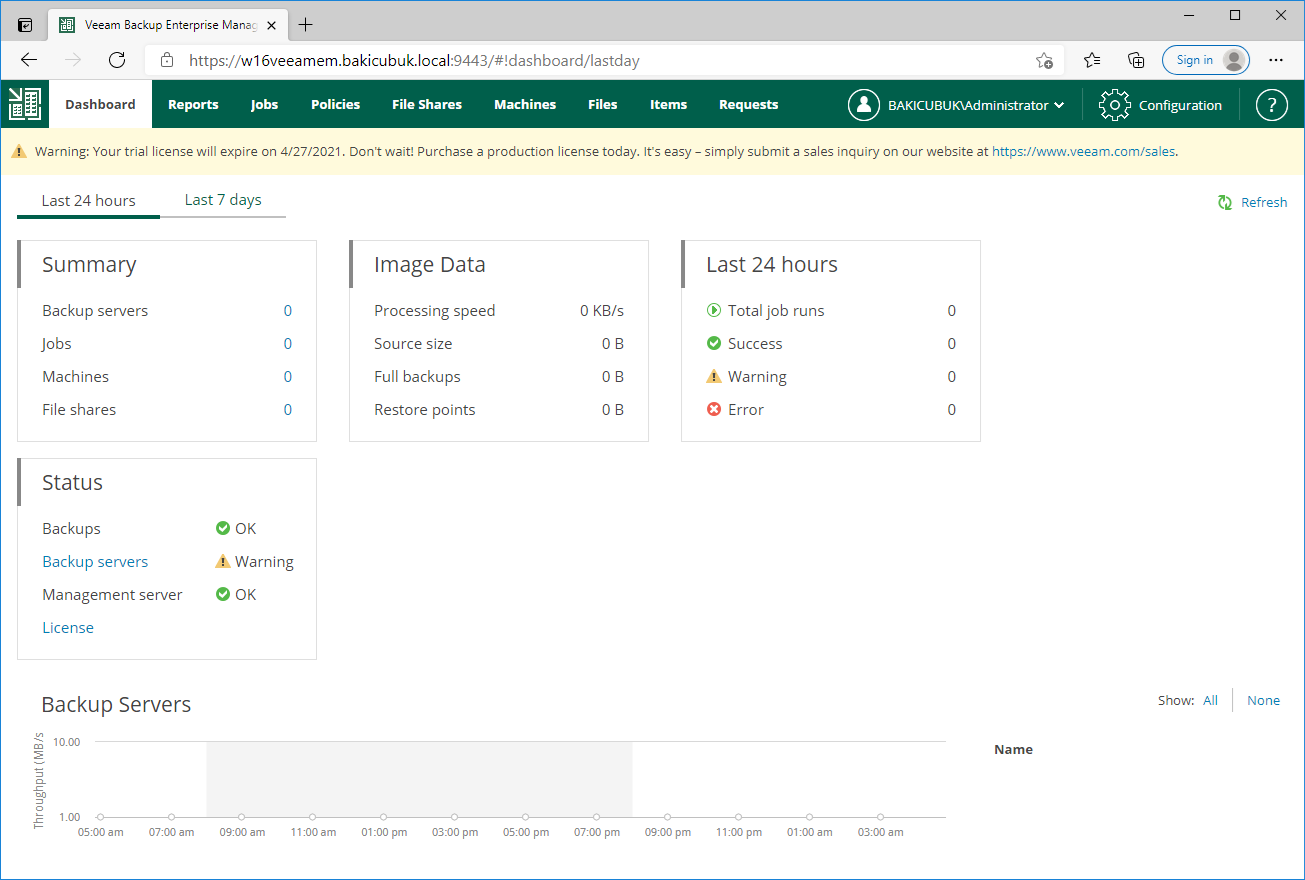The width and height of the screenshot is (1305, 880).
Task: Click the browser Sign in button
Action: [x=1206, y=60]
